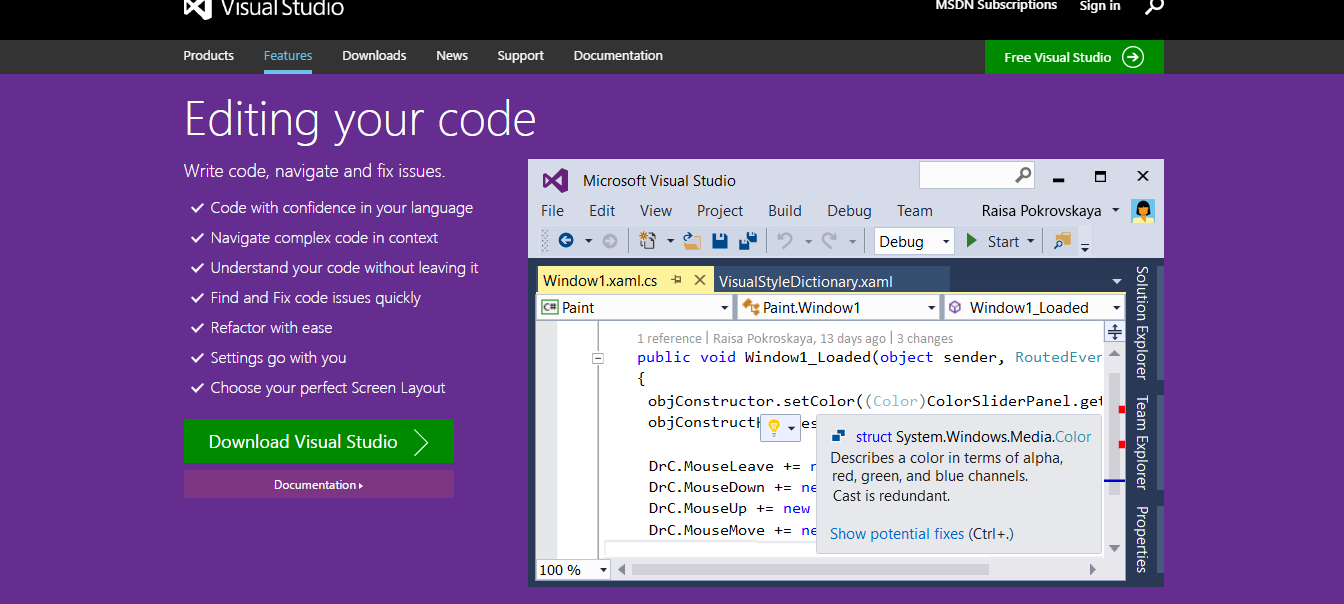Image resolution: width=1344 pixels, height=604 pixels.
Task: Open the Debug configuration dropdown
Action: pos(946,241)
